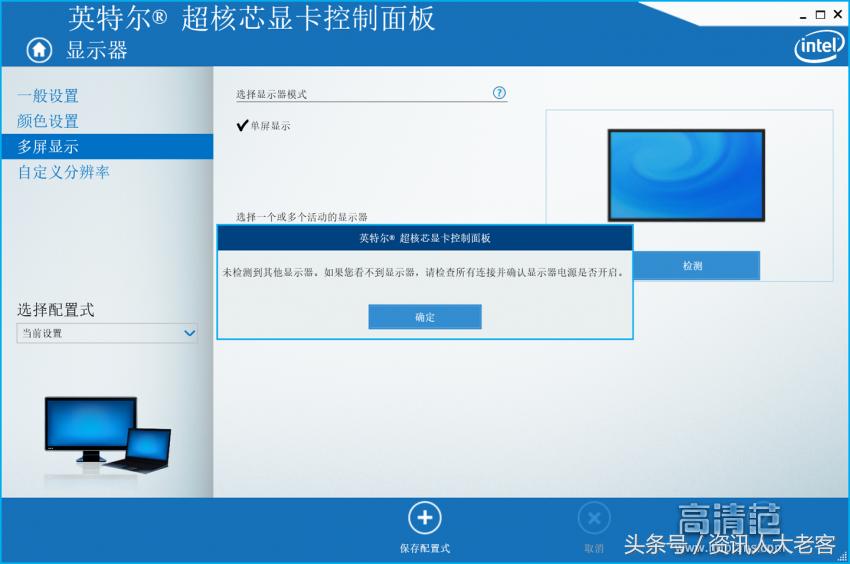
Task: Select 多屏显示 in the sidebar
Action: [x=107, y=146]
